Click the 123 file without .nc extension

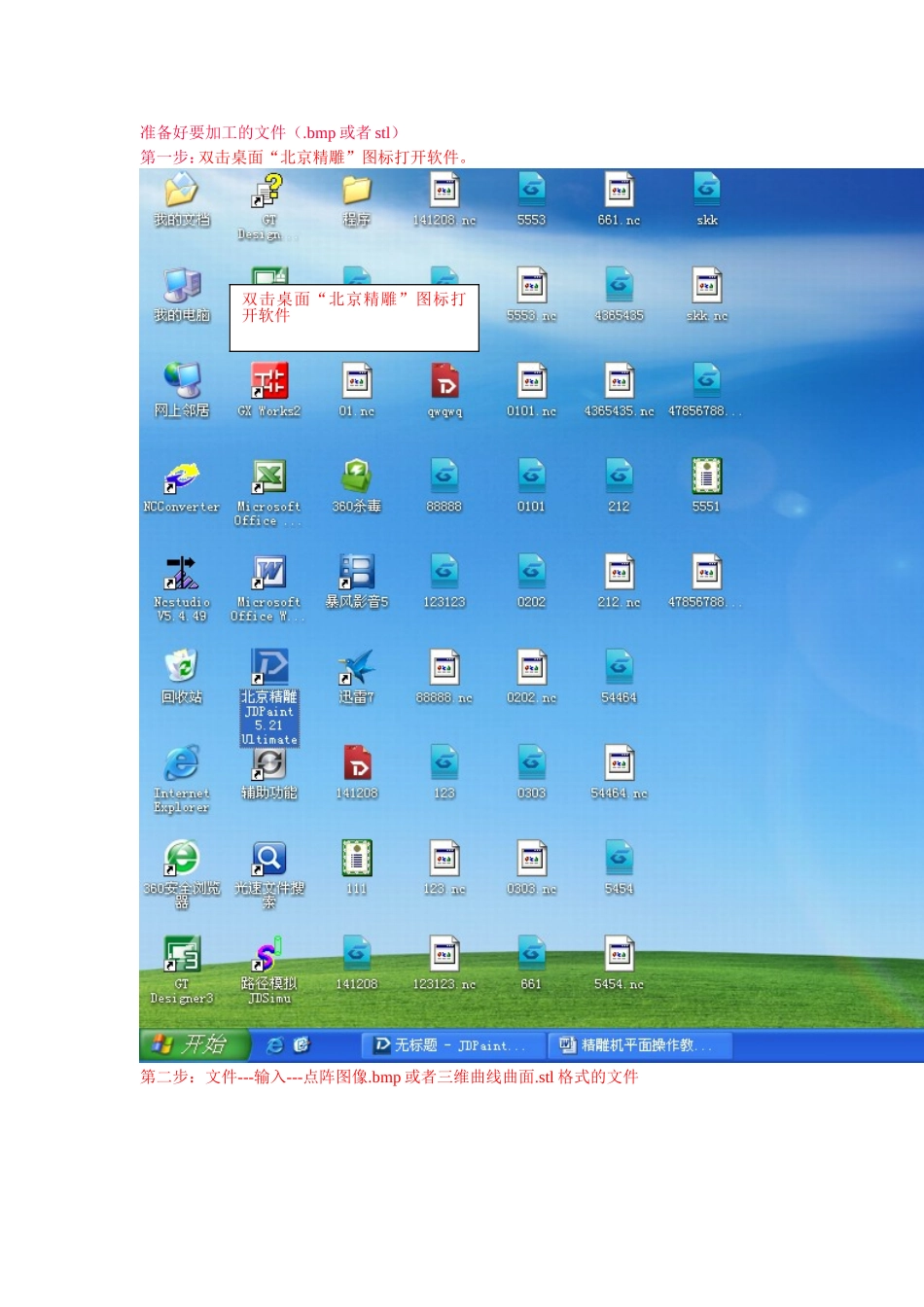tap(444, 772)
